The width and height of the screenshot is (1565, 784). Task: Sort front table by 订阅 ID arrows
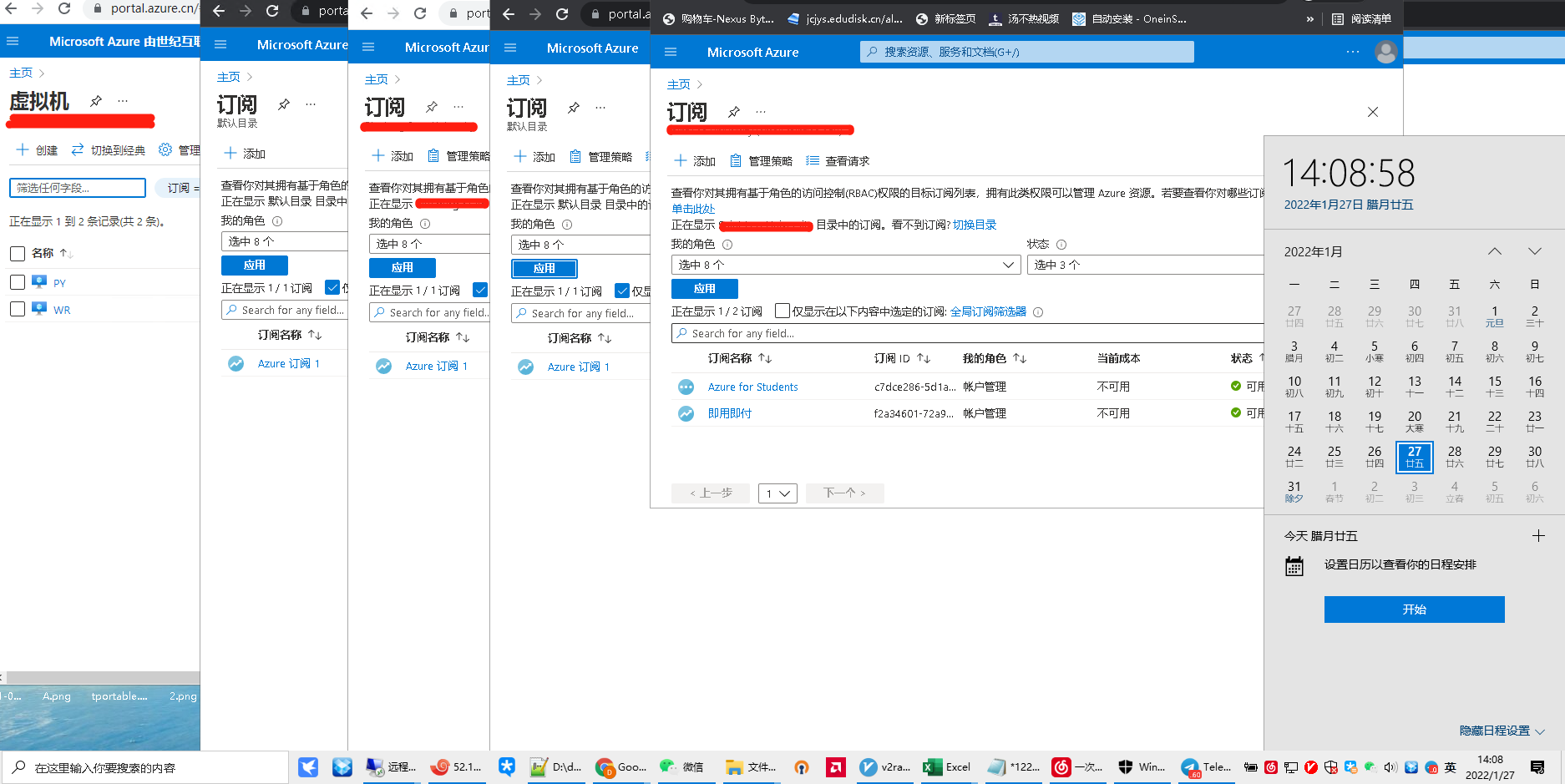point(924,358)
